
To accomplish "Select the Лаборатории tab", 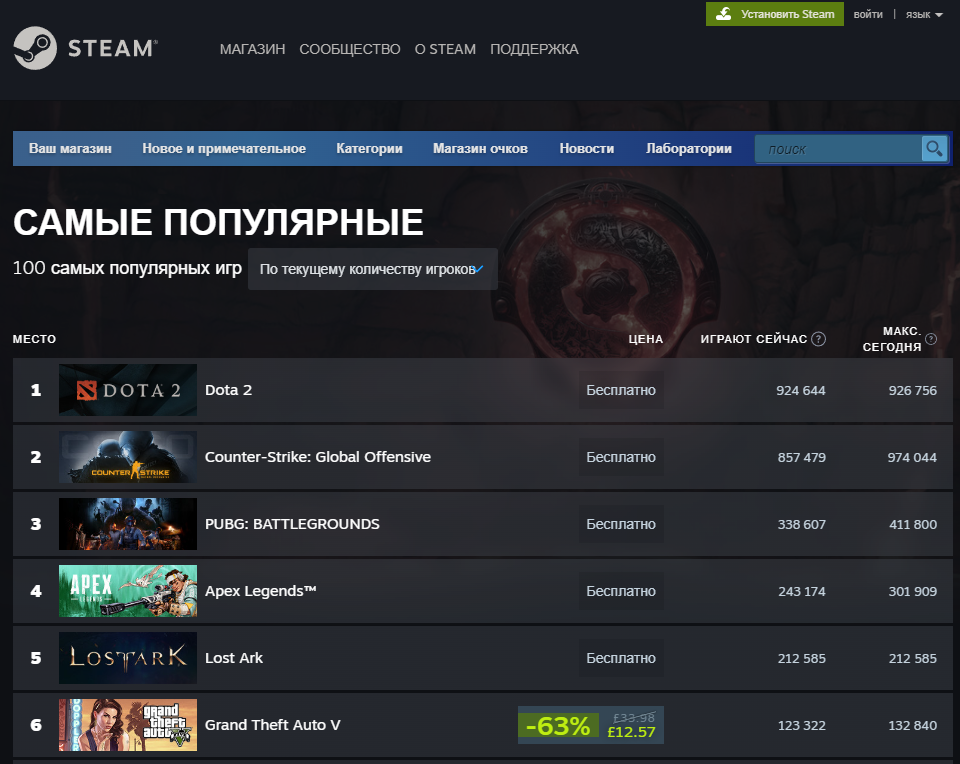I will tap(689, 148).
